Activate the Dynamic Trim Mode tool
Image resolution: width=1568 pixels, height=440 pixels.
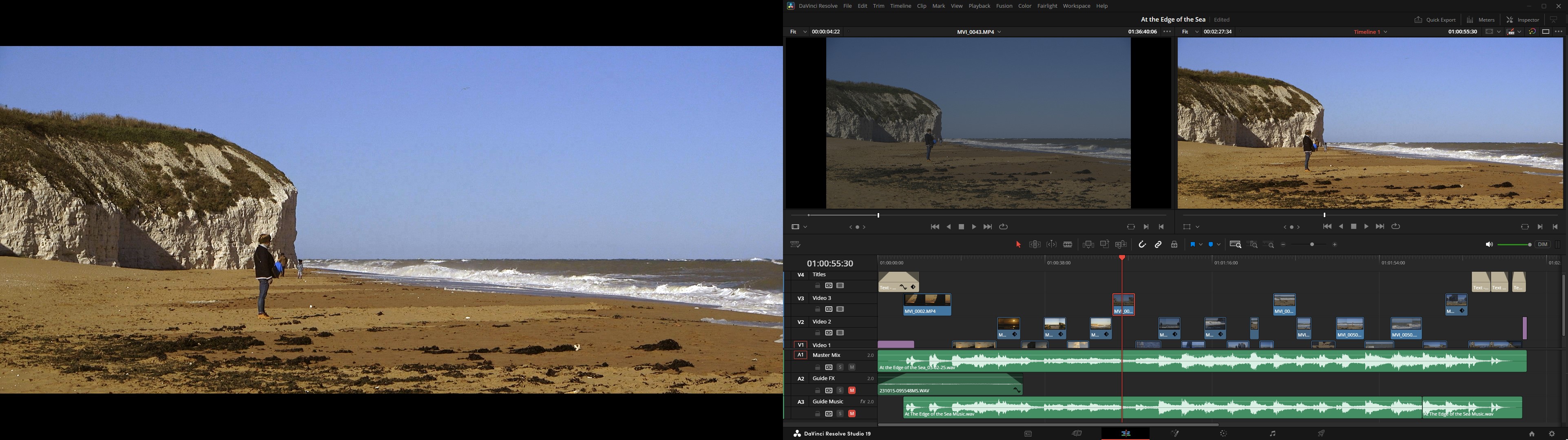point(1051,244)
